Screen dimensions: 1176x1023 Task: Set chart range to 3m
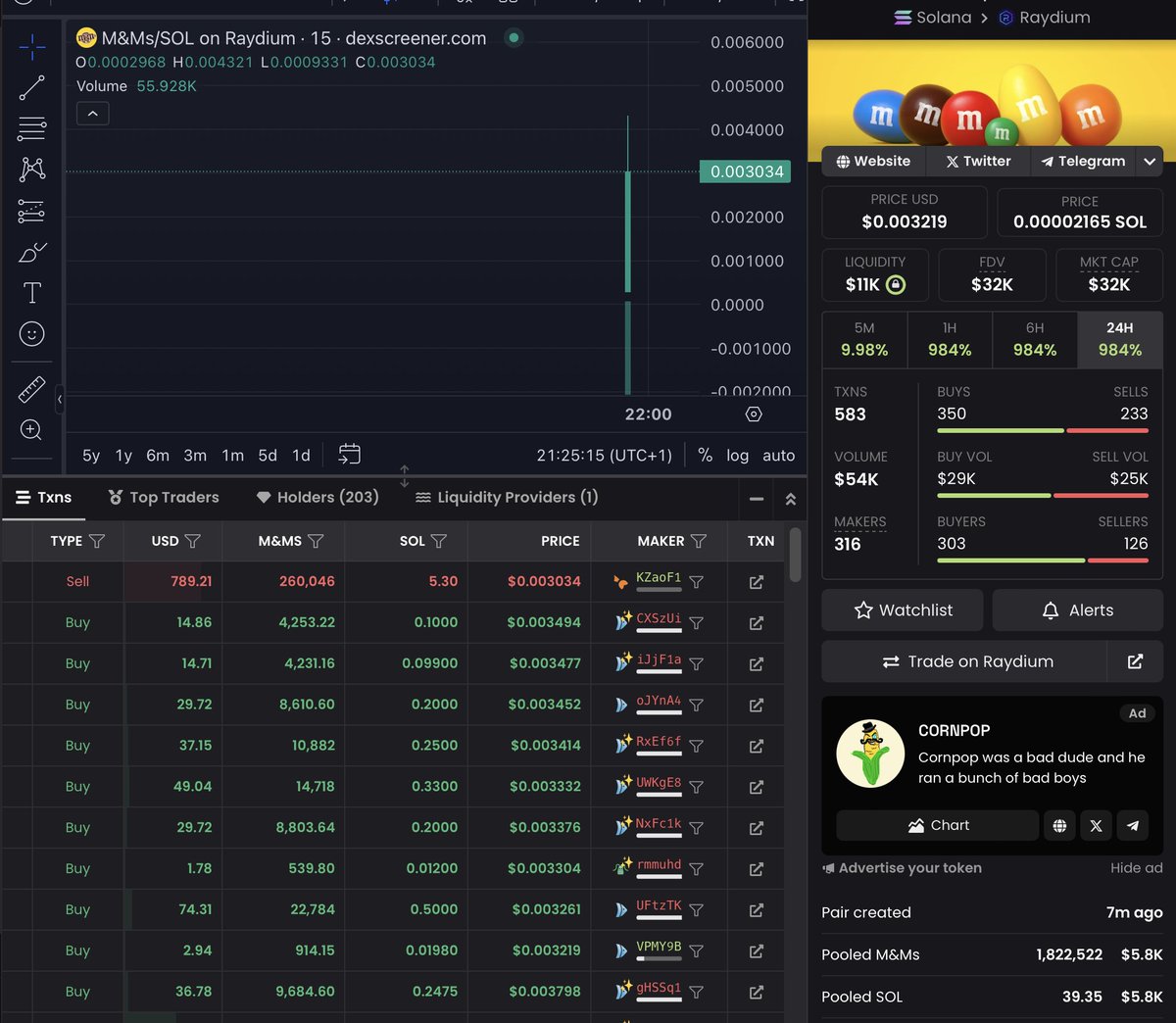click(x=195, y=455)
